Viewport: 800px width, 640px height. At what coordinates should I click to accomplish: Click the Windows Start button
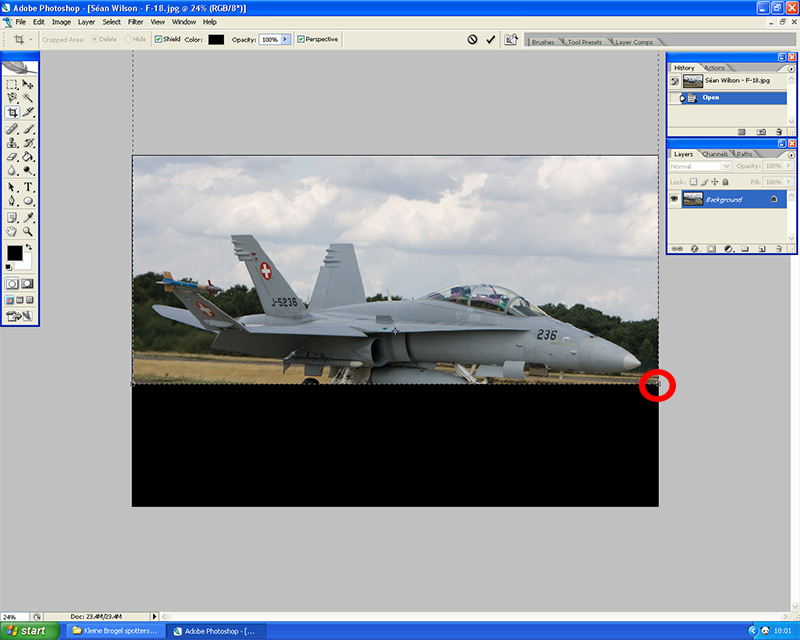coord(30,631)
